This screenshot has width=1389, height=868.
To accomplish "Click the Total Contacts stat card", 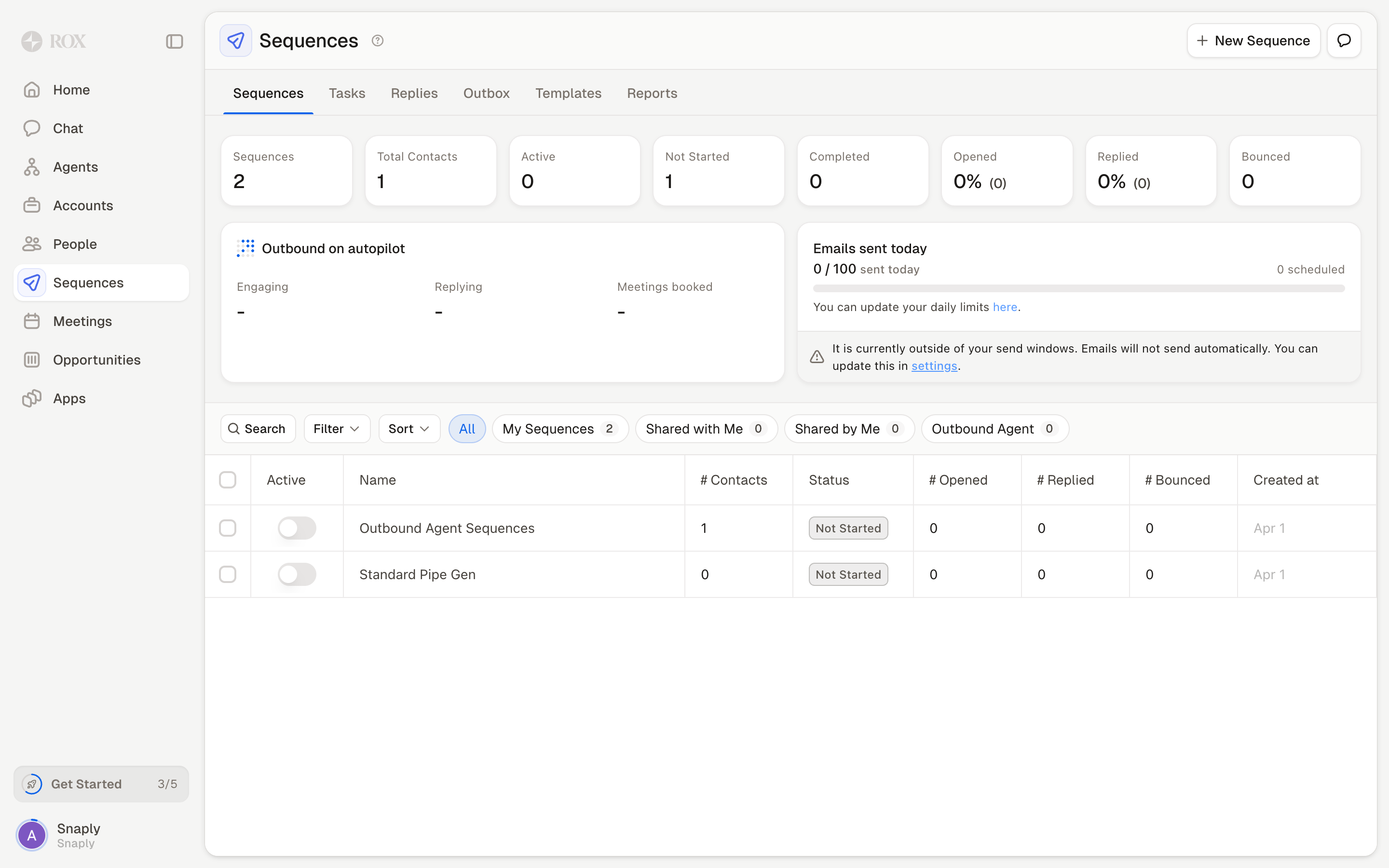I will [x=431, y=171].
